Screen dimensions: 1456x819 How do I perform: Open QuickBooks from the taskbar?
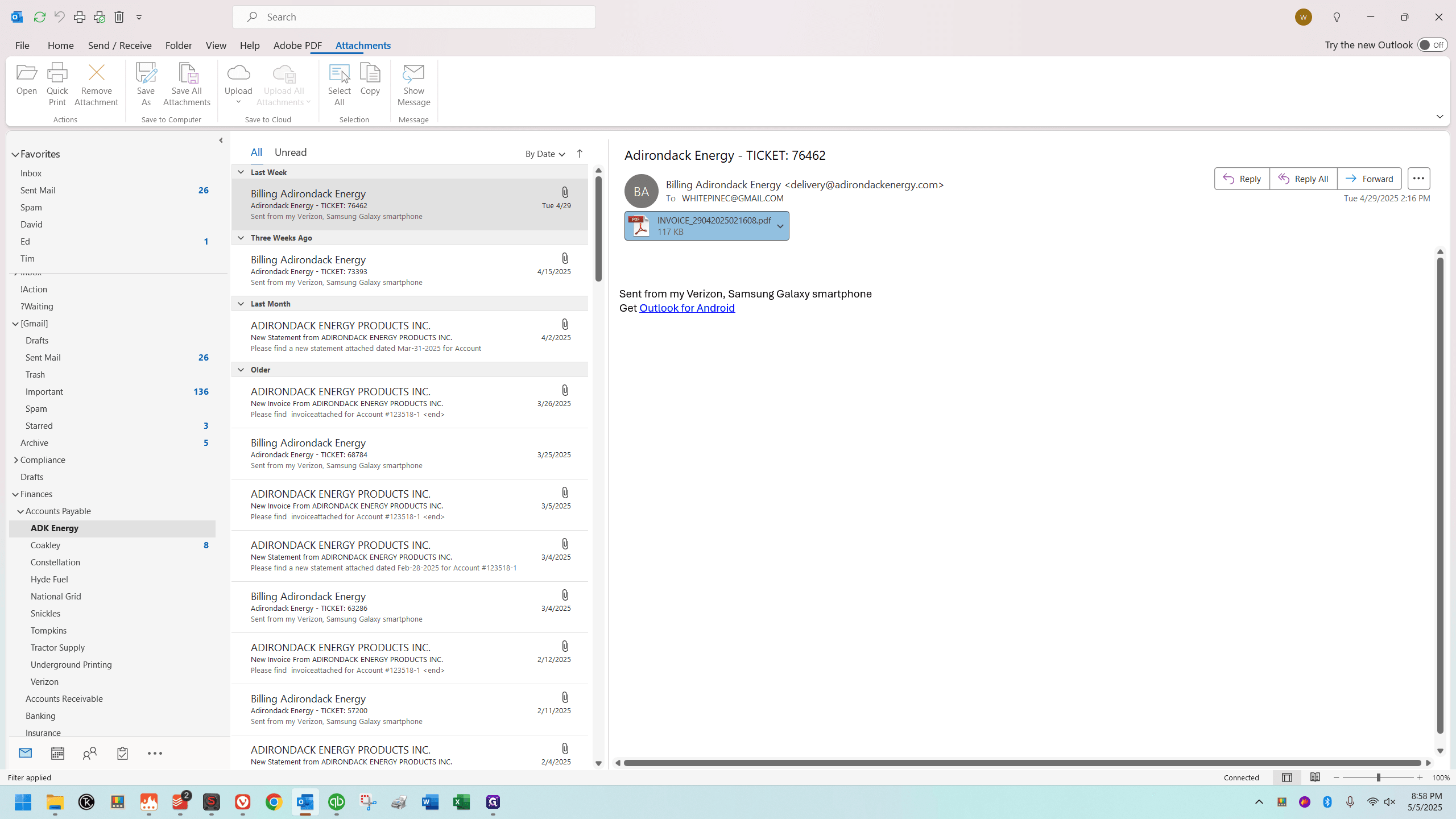337,802
